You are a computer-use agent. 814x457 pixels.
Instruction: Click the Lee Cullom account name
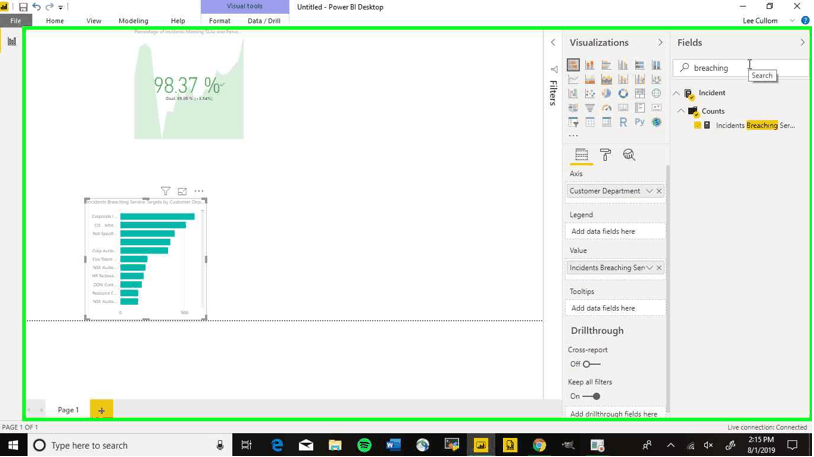pos(760,21)
